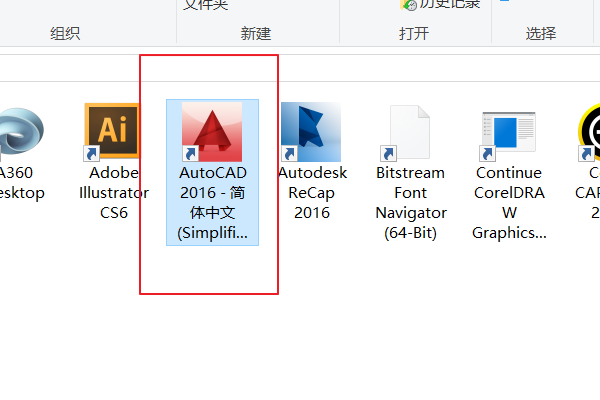Click the 'Autodesk ReCap 2016' file name label
Image resolution: width=600 pixels, height=400 pixels.
pos(312,193)
